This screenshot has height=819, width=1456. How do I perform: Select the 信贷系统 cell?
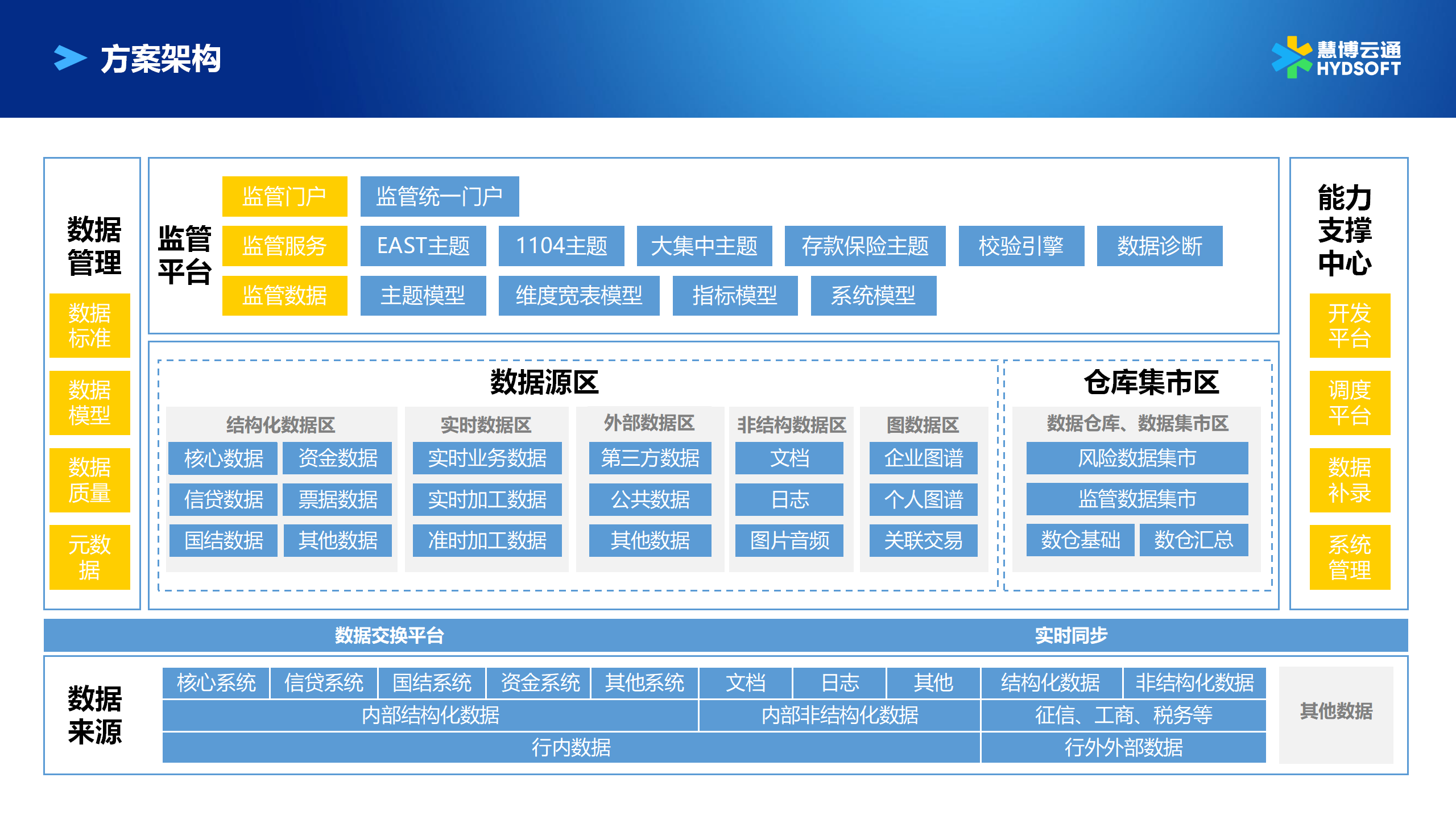click(324, 682)
